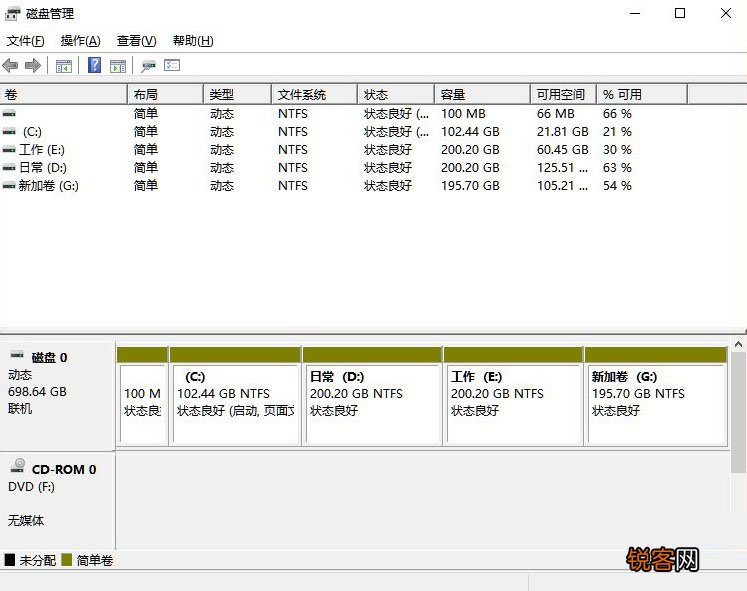
Task: Open the 操作(A) menu
Action: click(81, 41)
